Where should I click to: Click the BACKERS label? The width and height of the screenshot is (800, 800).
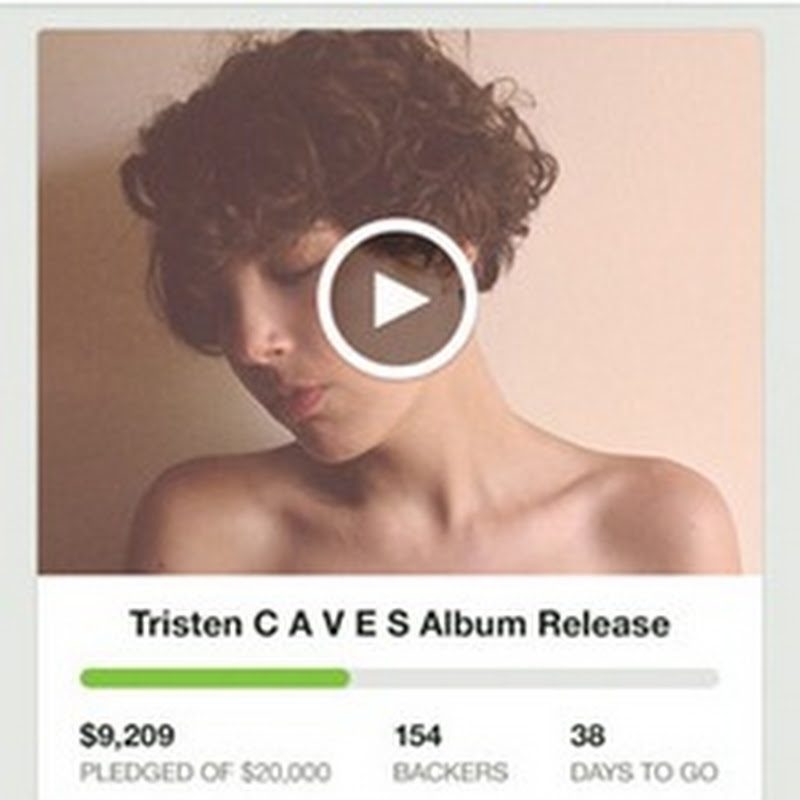tap(451, 772)
